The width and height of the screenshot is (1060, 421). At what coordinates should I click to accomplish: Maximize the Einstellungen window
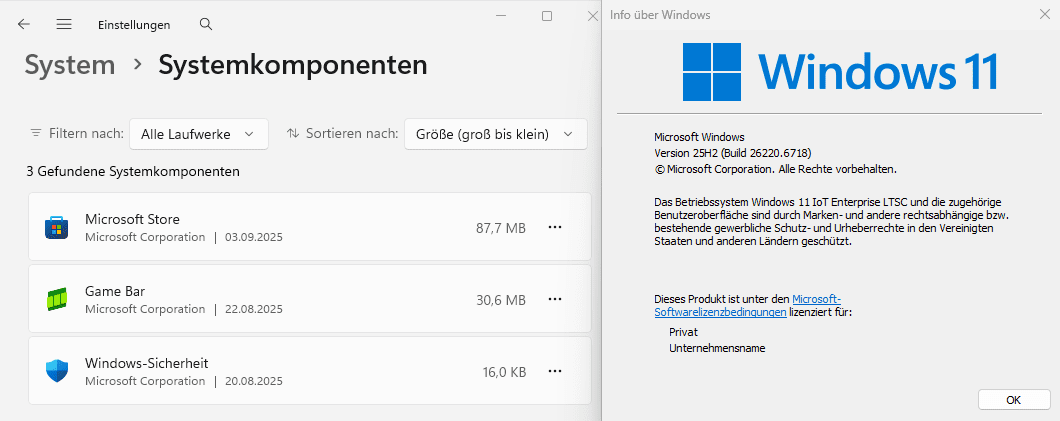547,16
